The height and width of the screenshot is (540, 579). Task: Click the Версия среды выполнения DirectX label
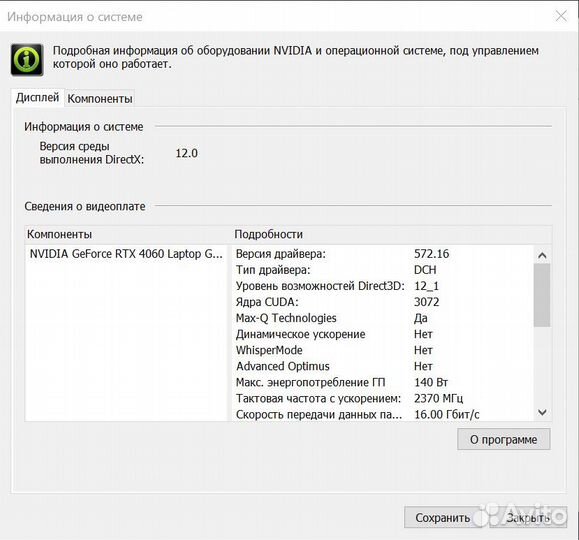coord(92,153)
